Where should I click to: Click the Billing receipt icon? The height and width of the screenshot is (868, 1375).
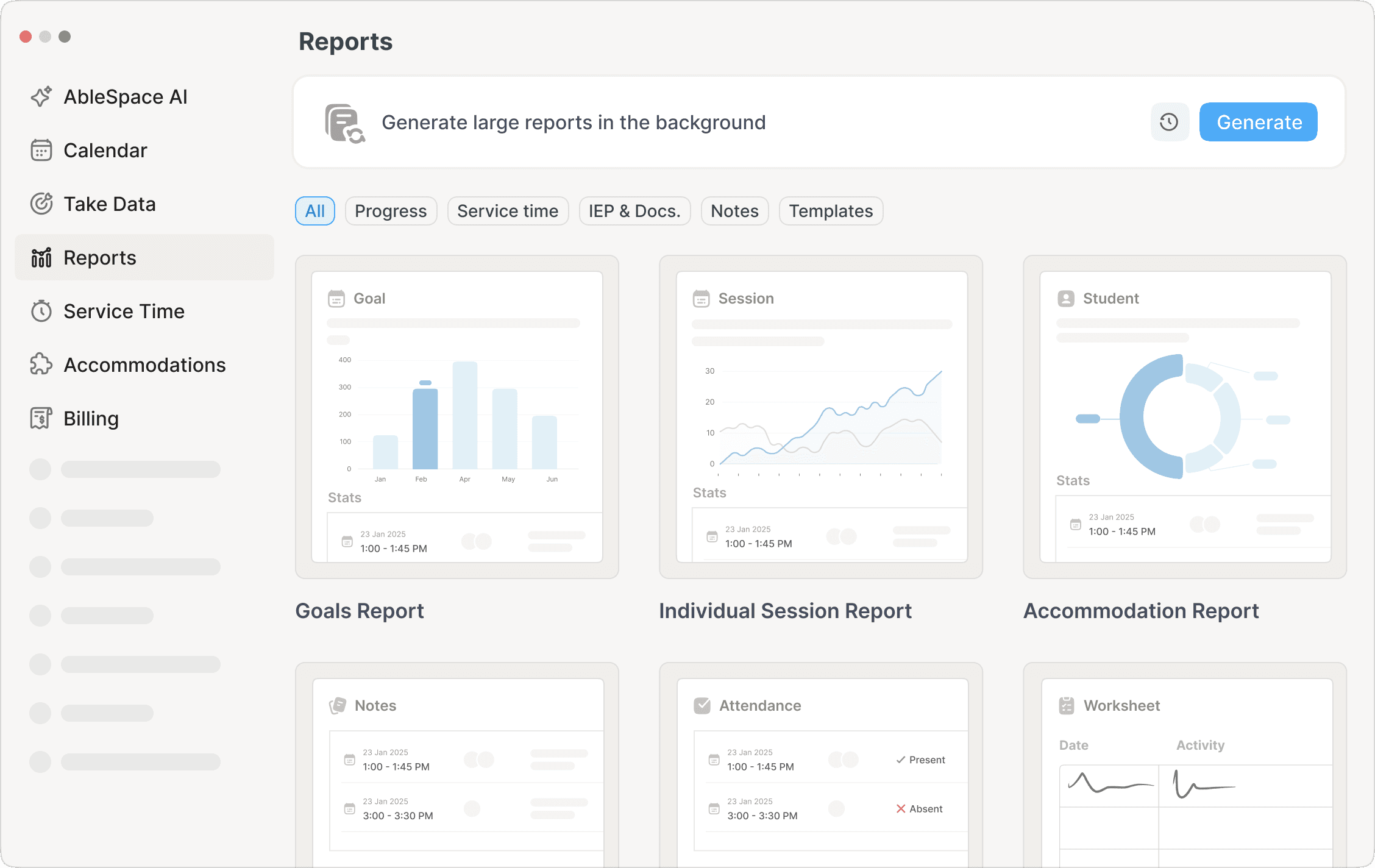tap(41, 418)
